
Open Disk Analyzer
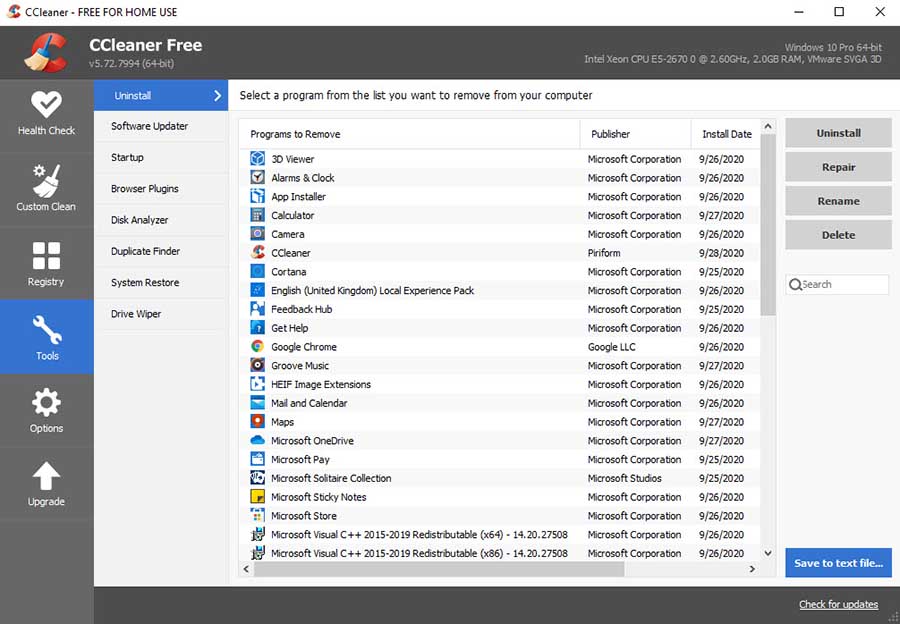coord(161,220)
